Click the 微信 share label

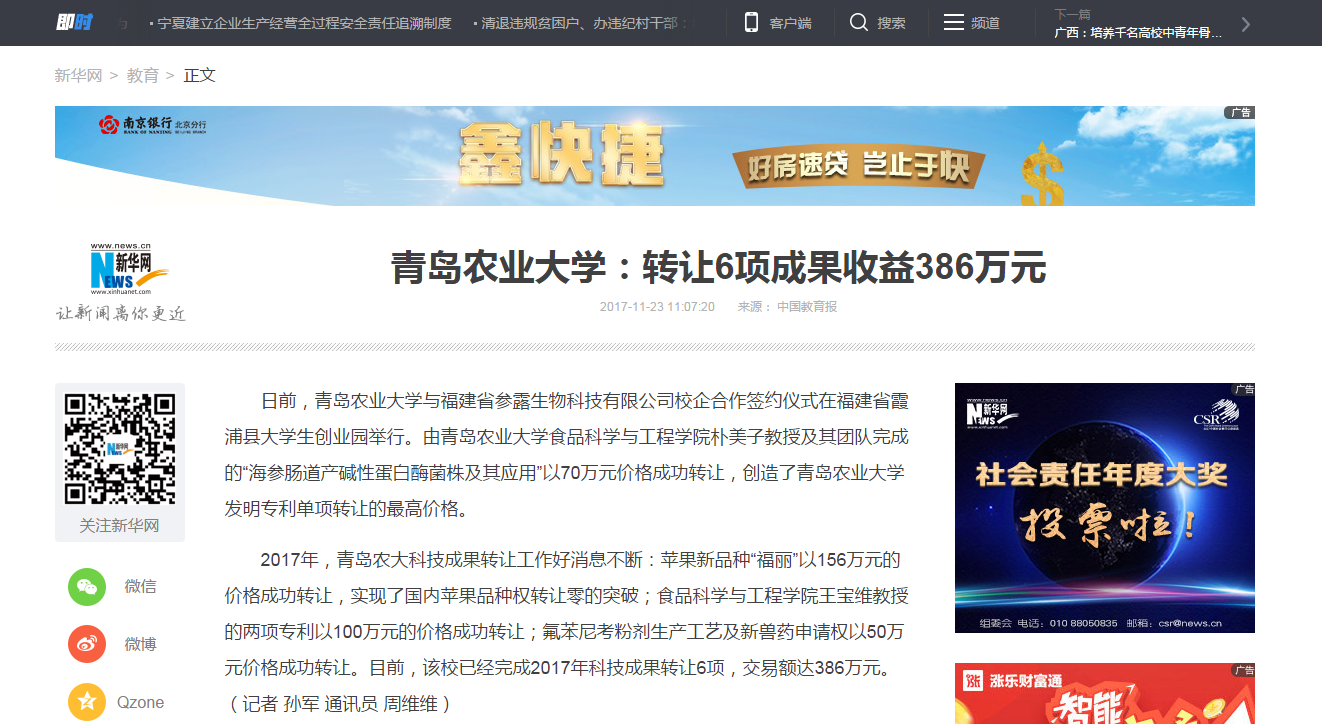tap(140, 586)
